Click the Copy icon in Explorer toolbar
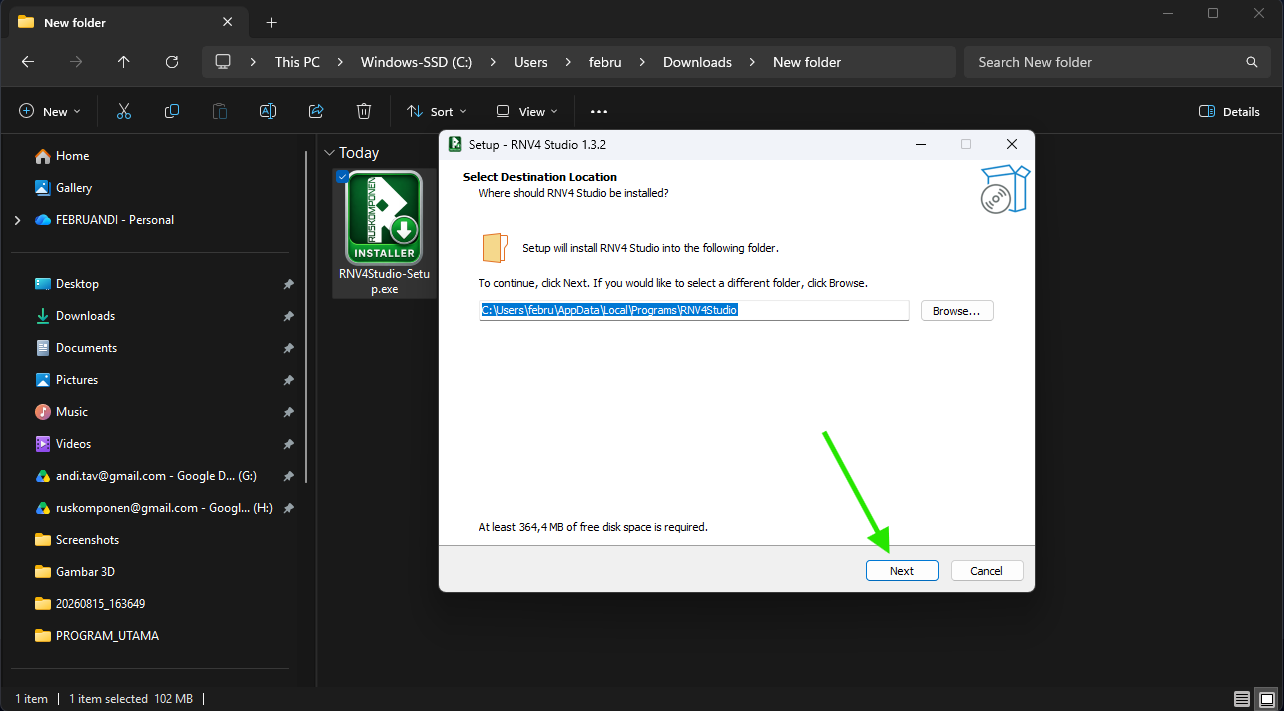The image size is (1284, 711). (x=172, y=112)
